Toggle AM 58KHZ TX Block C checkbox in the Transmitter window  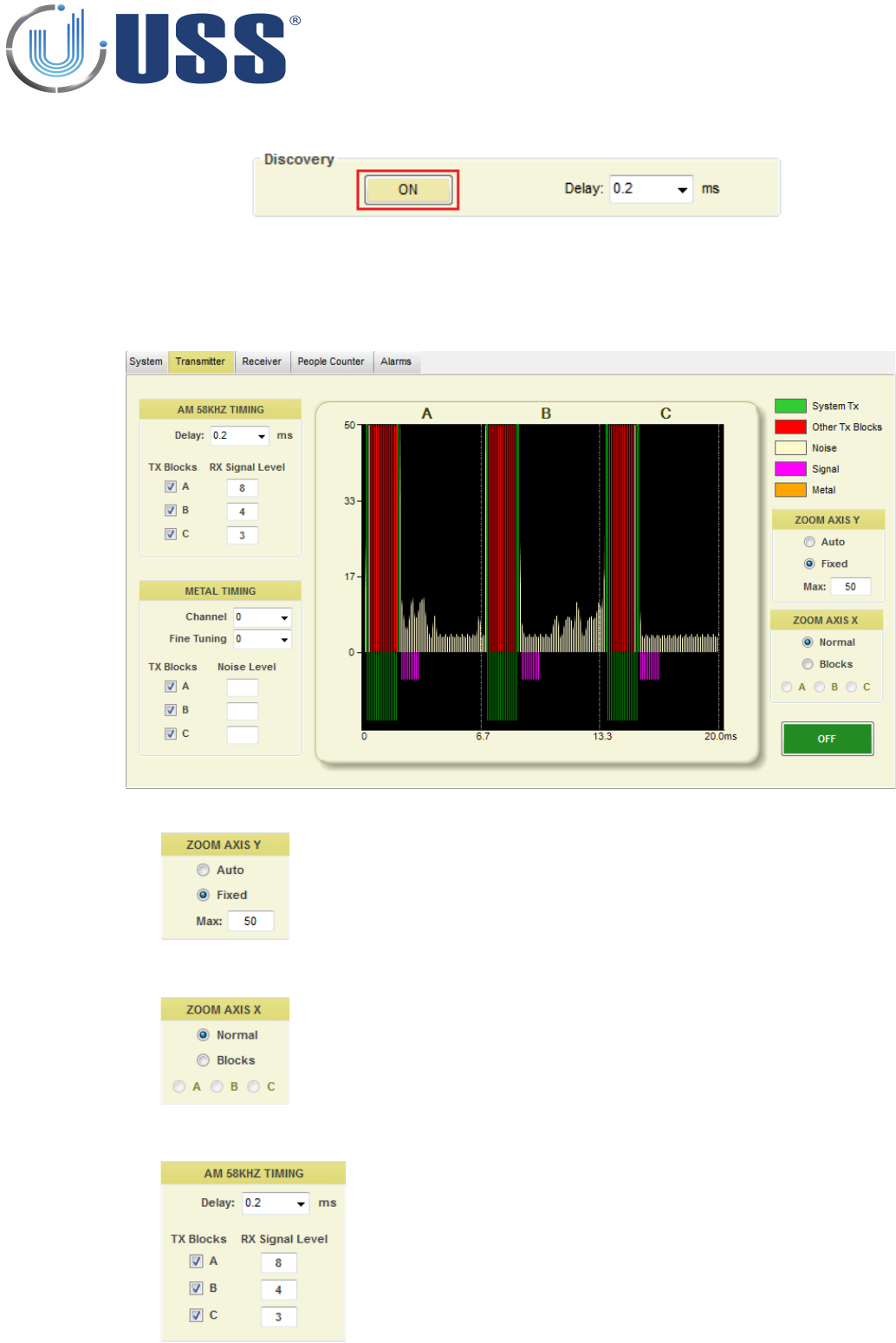click(x=171, y=534)
